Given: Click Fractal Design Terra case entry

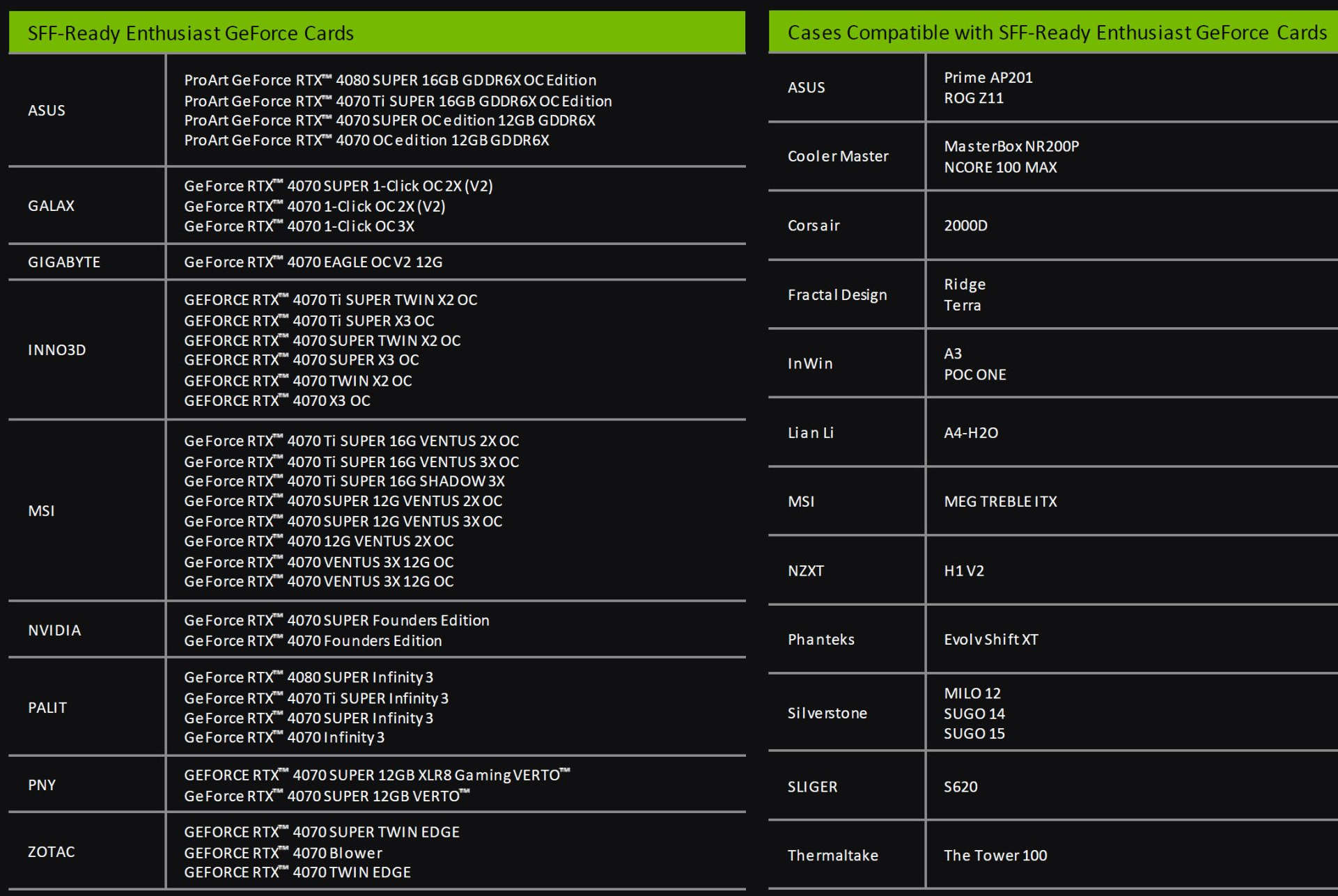Looking at the screenshot, I should coord(962,306).
